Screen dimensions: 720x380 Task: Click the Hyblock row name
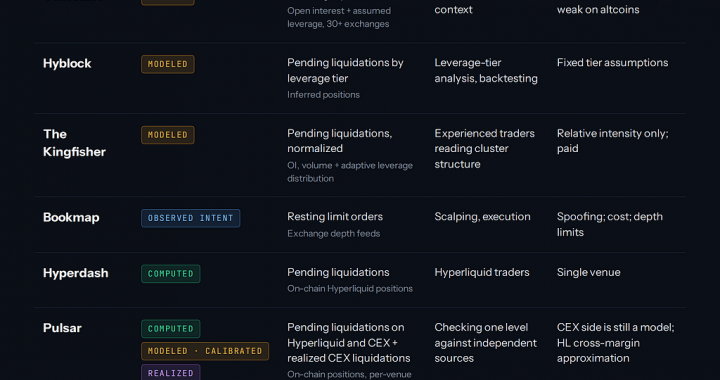[67, 63]
